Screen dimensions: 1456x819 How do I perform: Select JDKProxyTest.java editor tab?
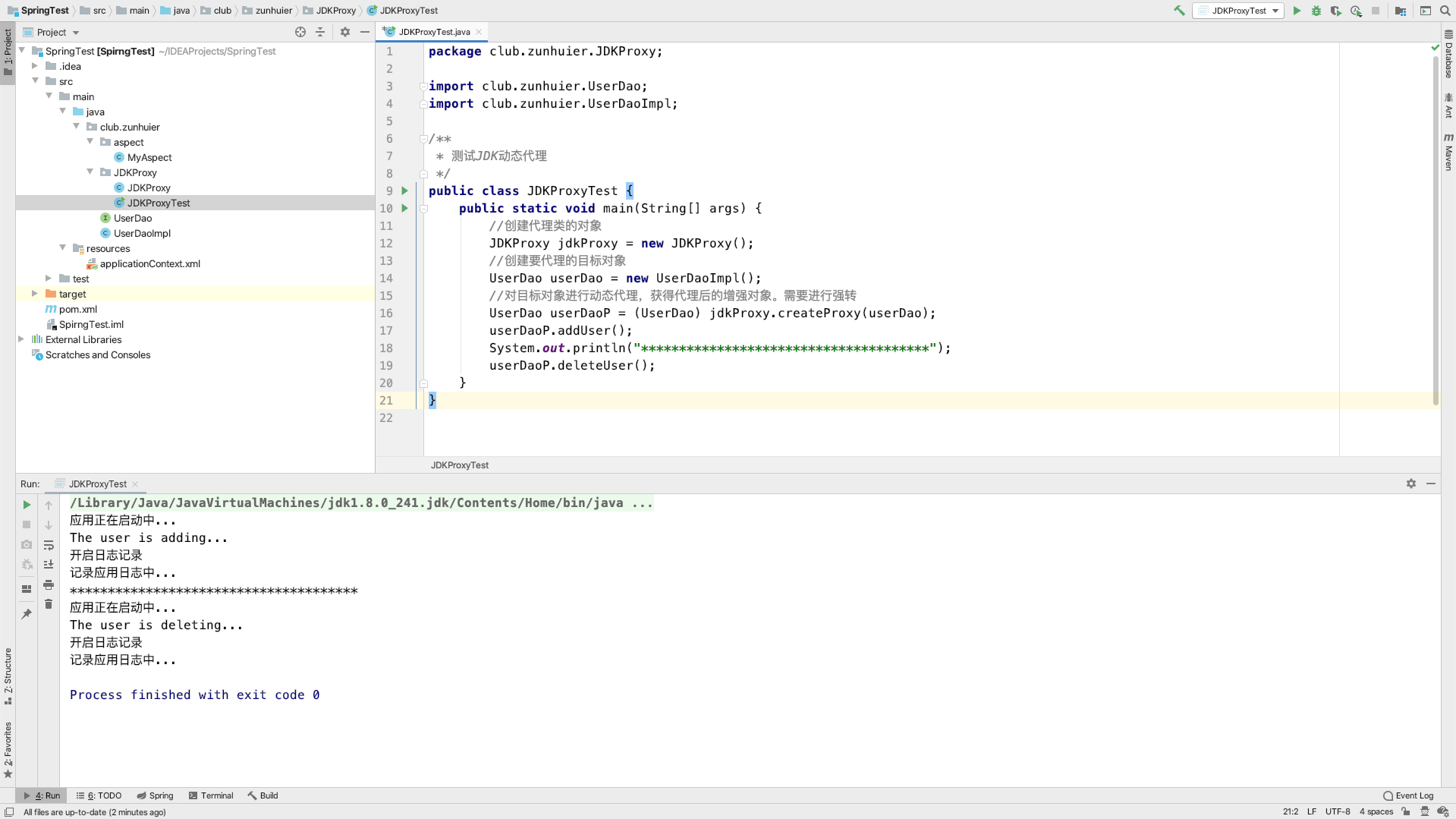pyautogui.click(x=432, y=32)
